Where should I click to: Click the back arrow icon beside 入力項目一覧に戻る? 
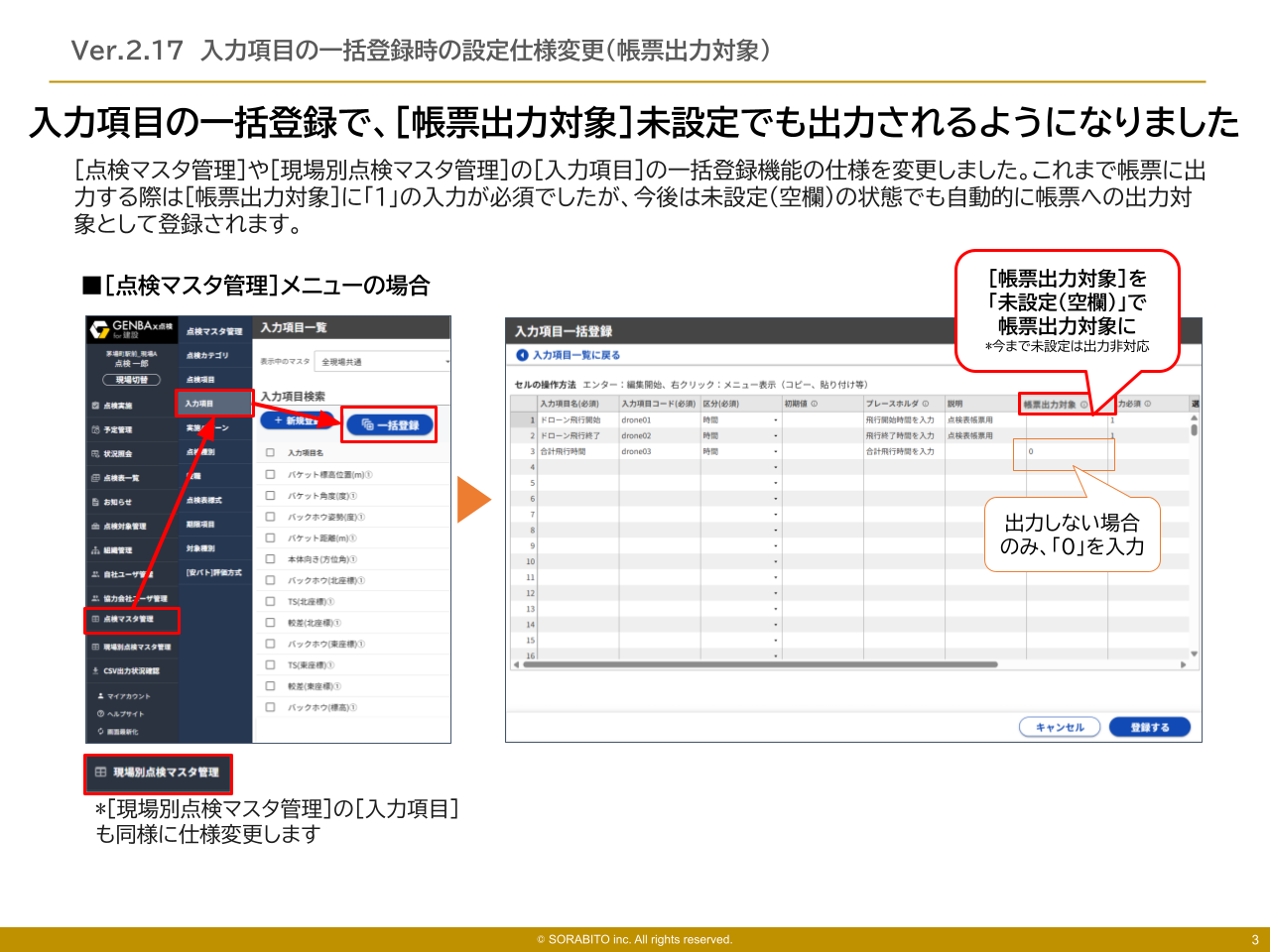coord(522,355)
